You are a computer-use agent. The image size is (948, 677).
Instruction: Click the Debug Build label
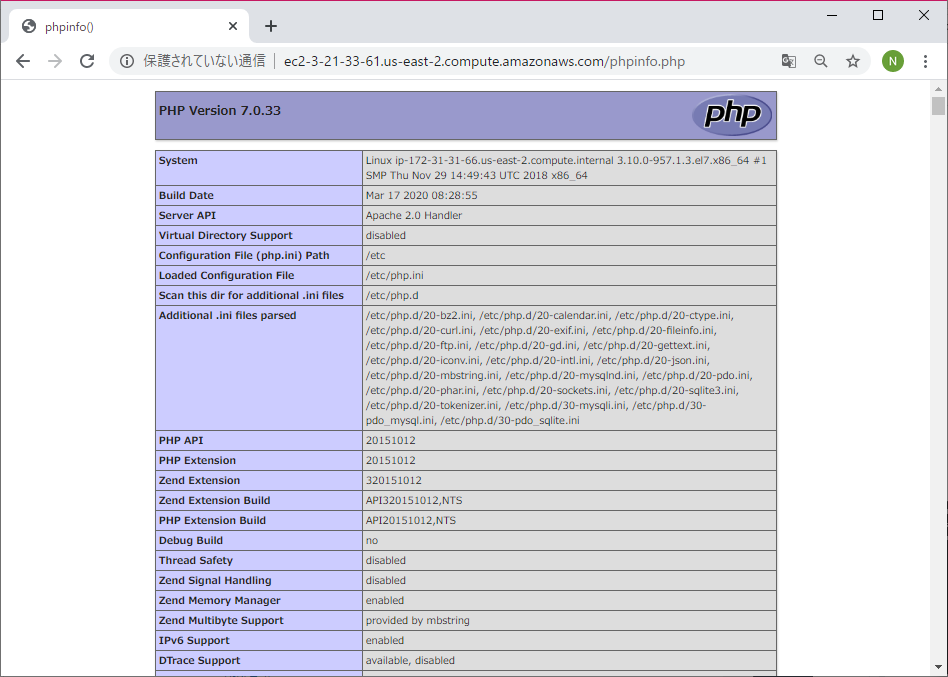191,540
